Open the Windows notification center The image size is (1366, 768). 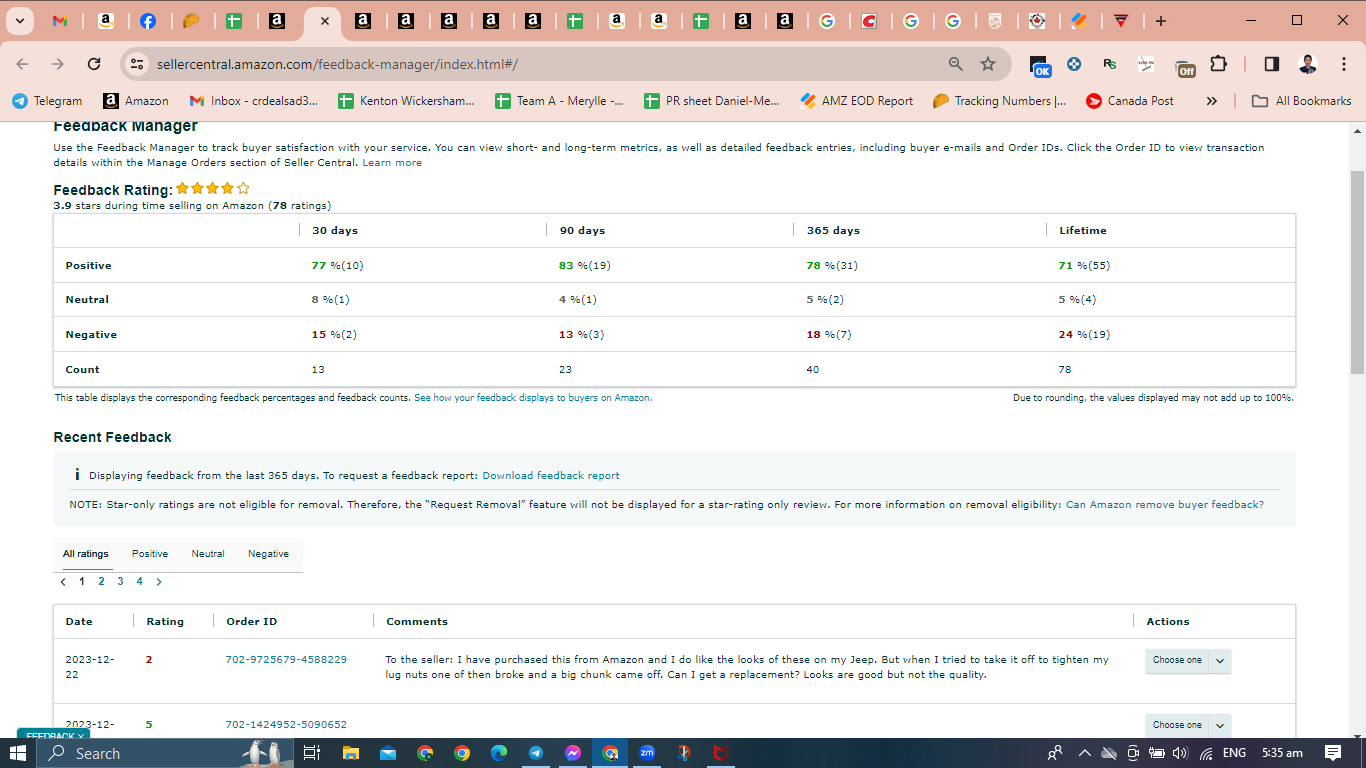[x=1333, y=753]
